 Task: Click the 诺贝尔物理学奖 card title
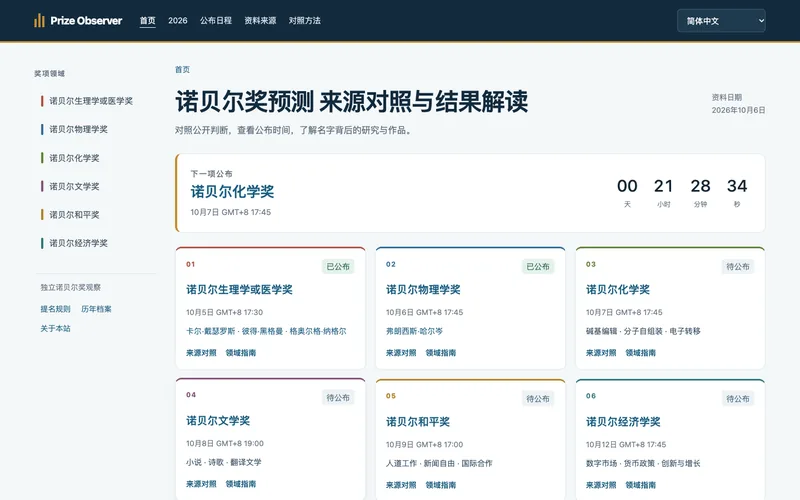423,290
